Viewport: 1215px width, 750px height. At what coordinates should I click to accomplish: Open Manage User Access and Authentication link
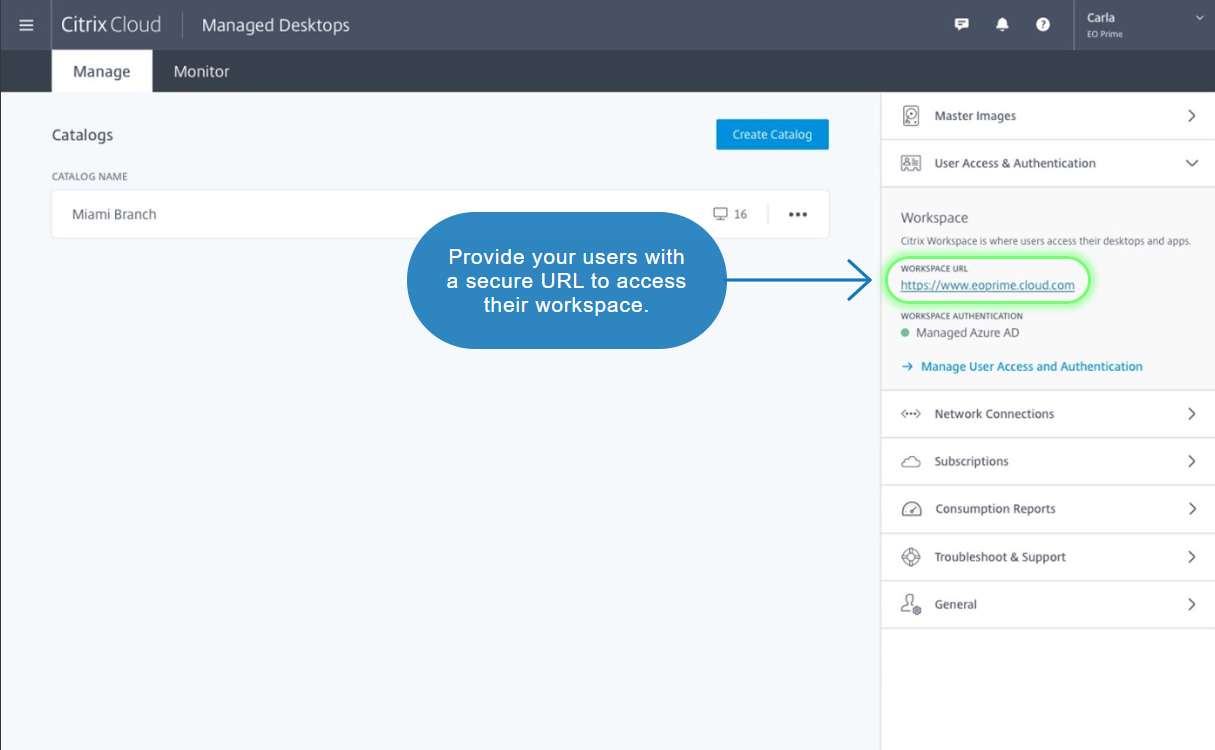1031,367
